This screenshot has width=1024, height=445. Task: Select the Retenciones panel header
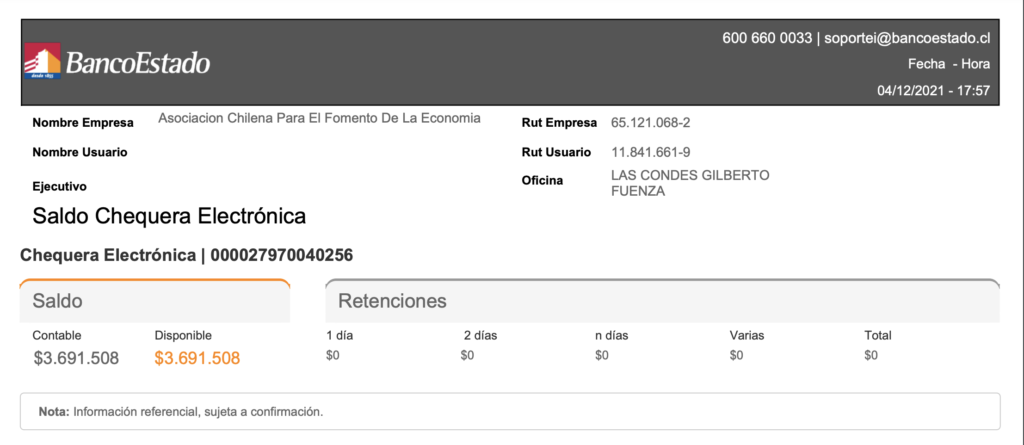point(662,301)
